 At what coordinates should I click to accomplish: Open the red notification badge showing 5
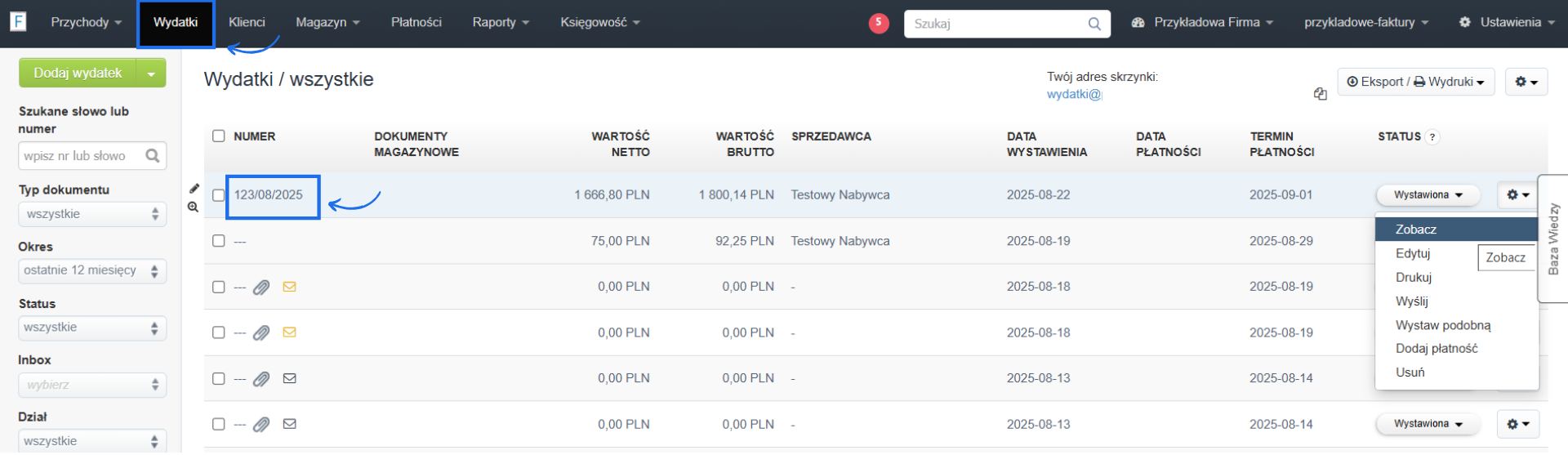click(878, 23)
